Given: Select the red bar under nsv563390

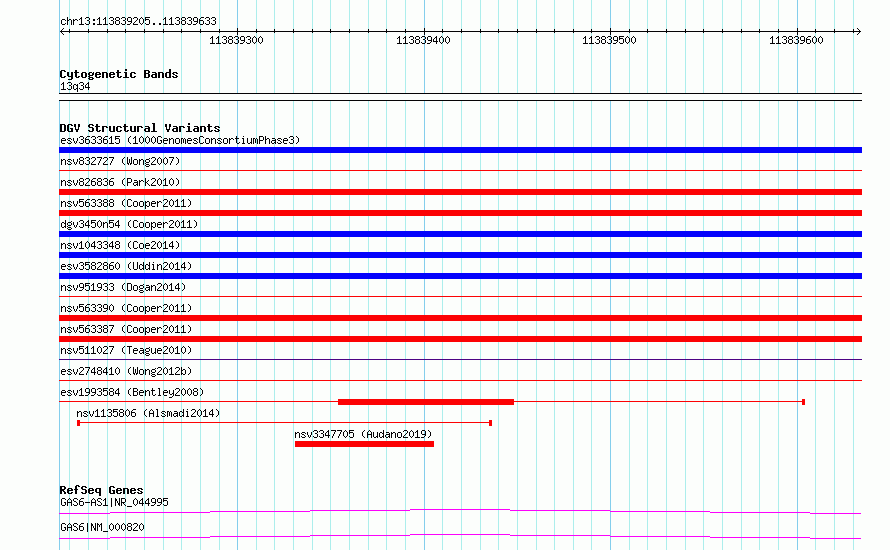Looking at the screenshot, I should pos(460,318).
